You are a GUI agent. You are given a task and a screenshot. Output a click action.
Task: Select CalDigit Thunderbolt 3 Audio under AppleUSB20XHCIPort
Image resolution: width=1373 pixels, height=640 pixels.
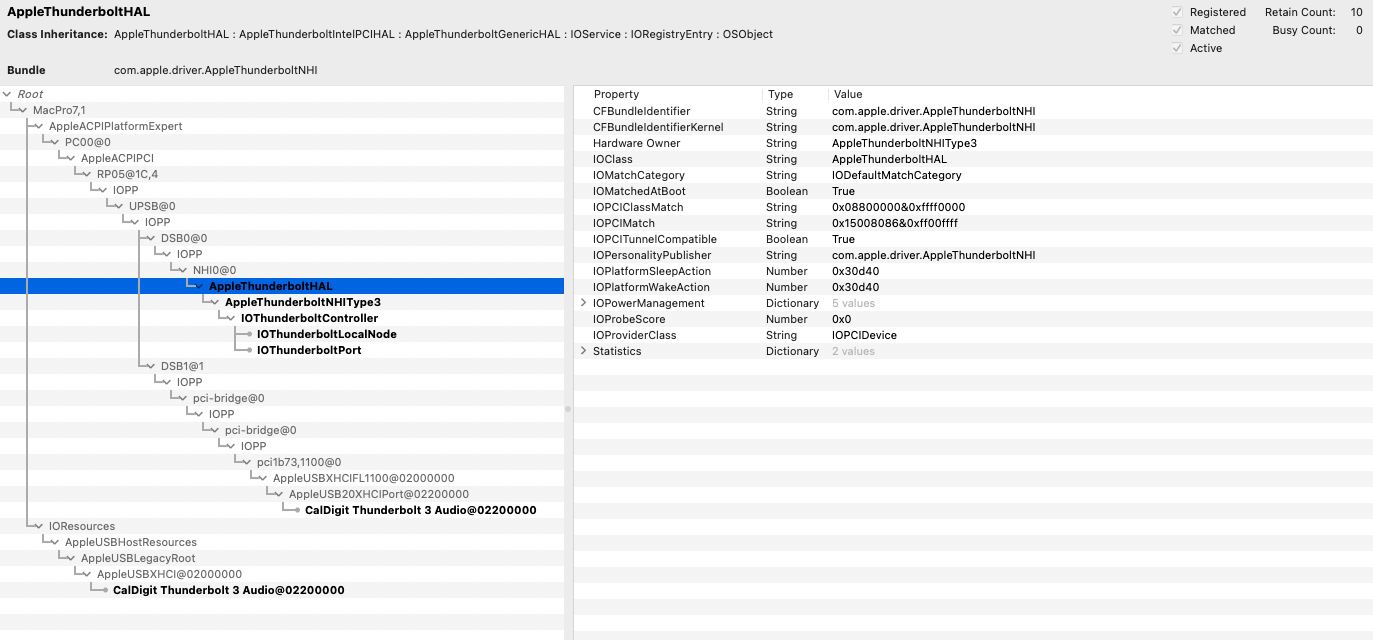point(420,510)
